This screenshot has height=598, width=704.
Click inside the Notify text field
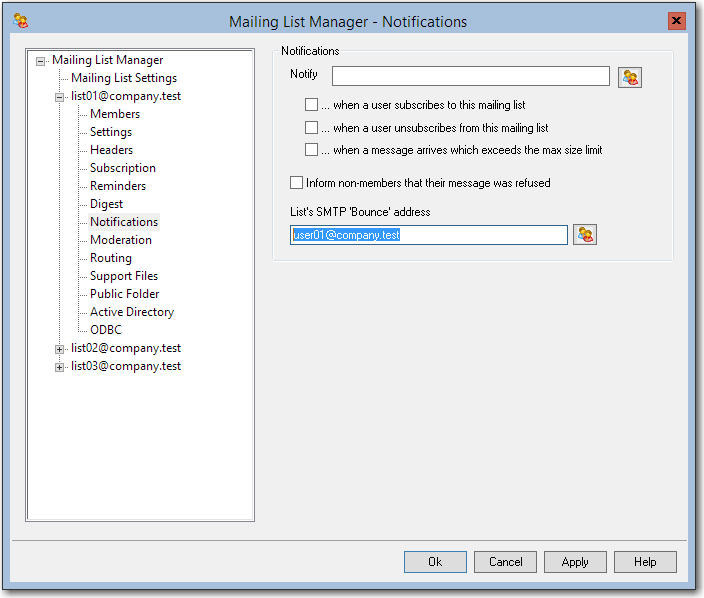pos(470,76)
